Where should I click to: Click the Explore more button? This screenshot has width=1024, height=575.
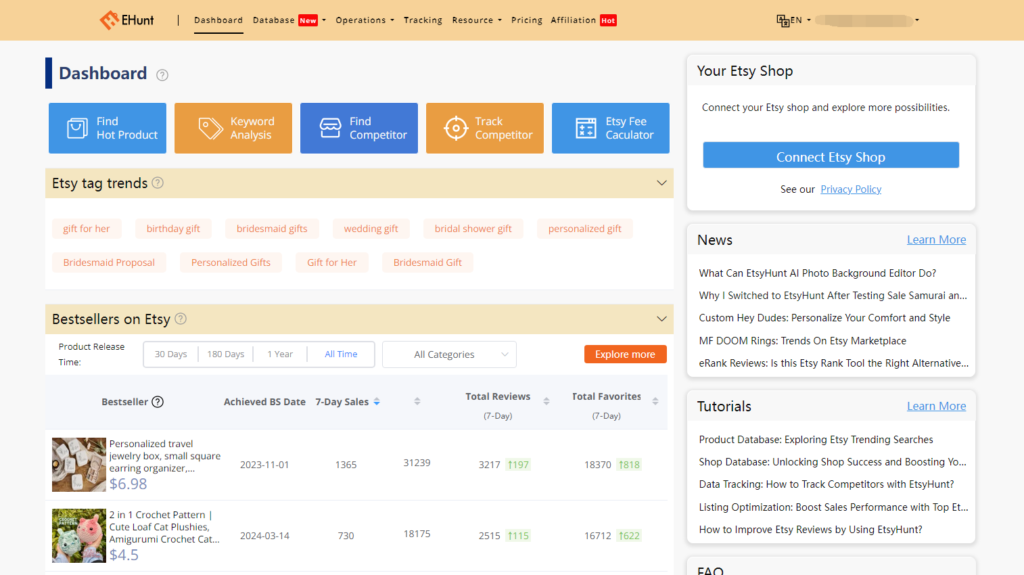point(625,354)
